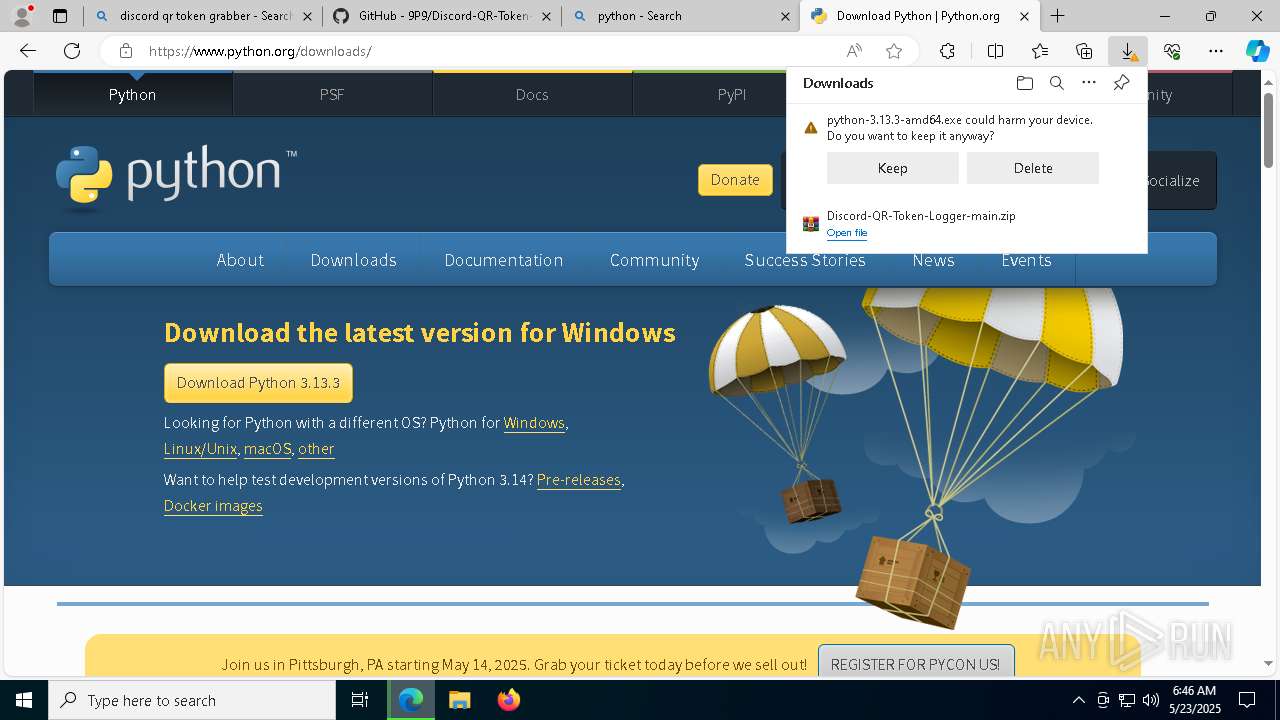1280x720 pixels.
Task: Show hidden tray icons chevron
Action: coord(1078,700)
